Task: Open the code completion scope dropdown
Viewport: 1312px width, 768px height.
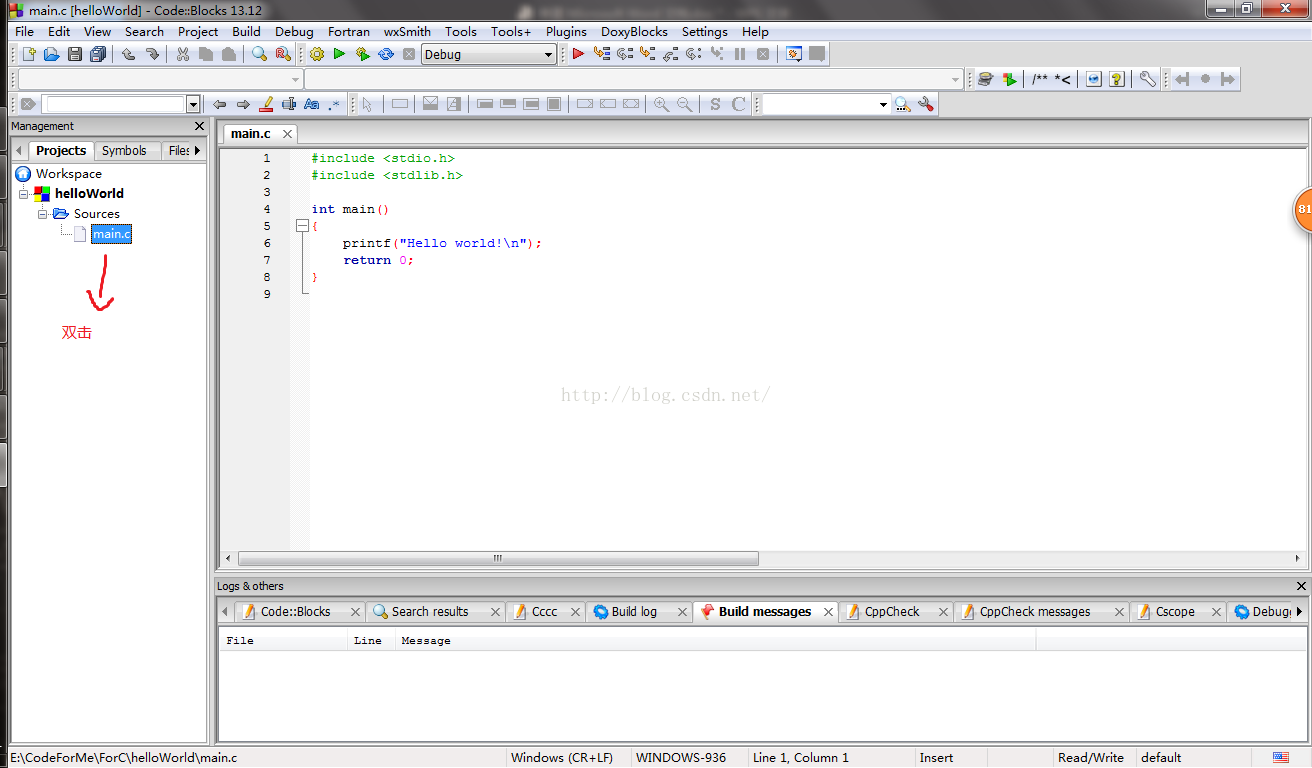Action: click(160, 79)
